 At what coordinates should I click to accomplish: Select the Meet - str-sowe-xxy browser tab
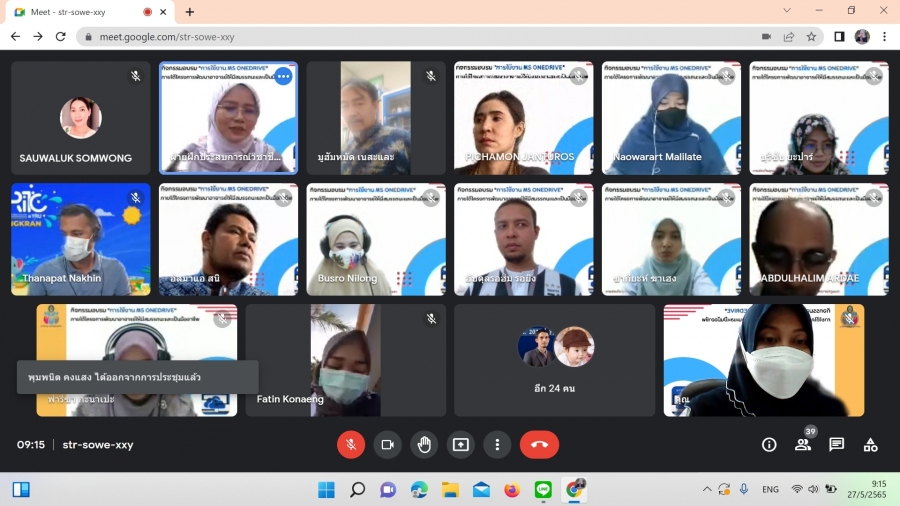(x=80, y=12)
